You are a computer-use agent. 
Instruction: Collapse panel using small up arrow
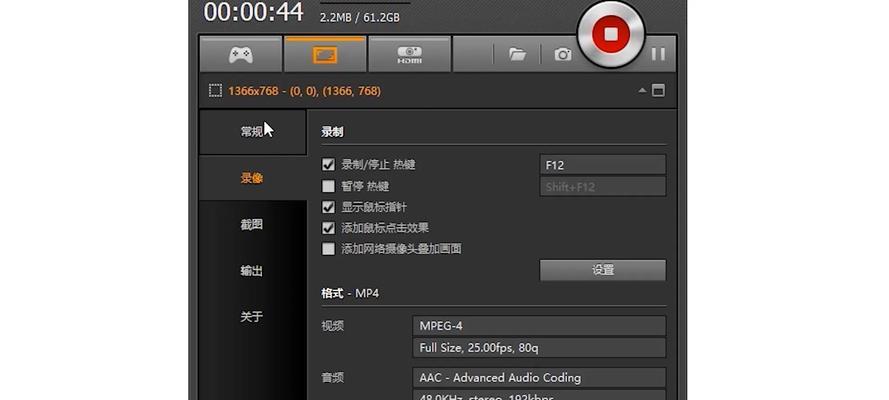point(642,90)
